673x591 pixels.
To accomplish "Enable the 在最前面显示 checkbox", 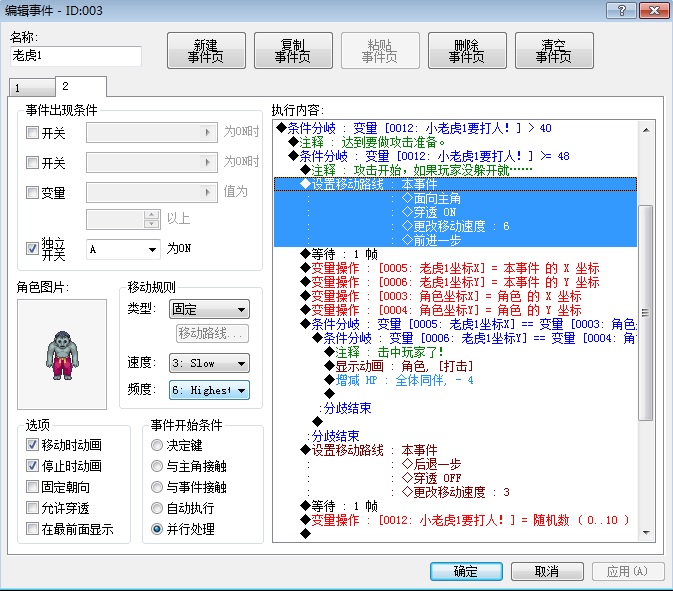I will coord(33,528).
